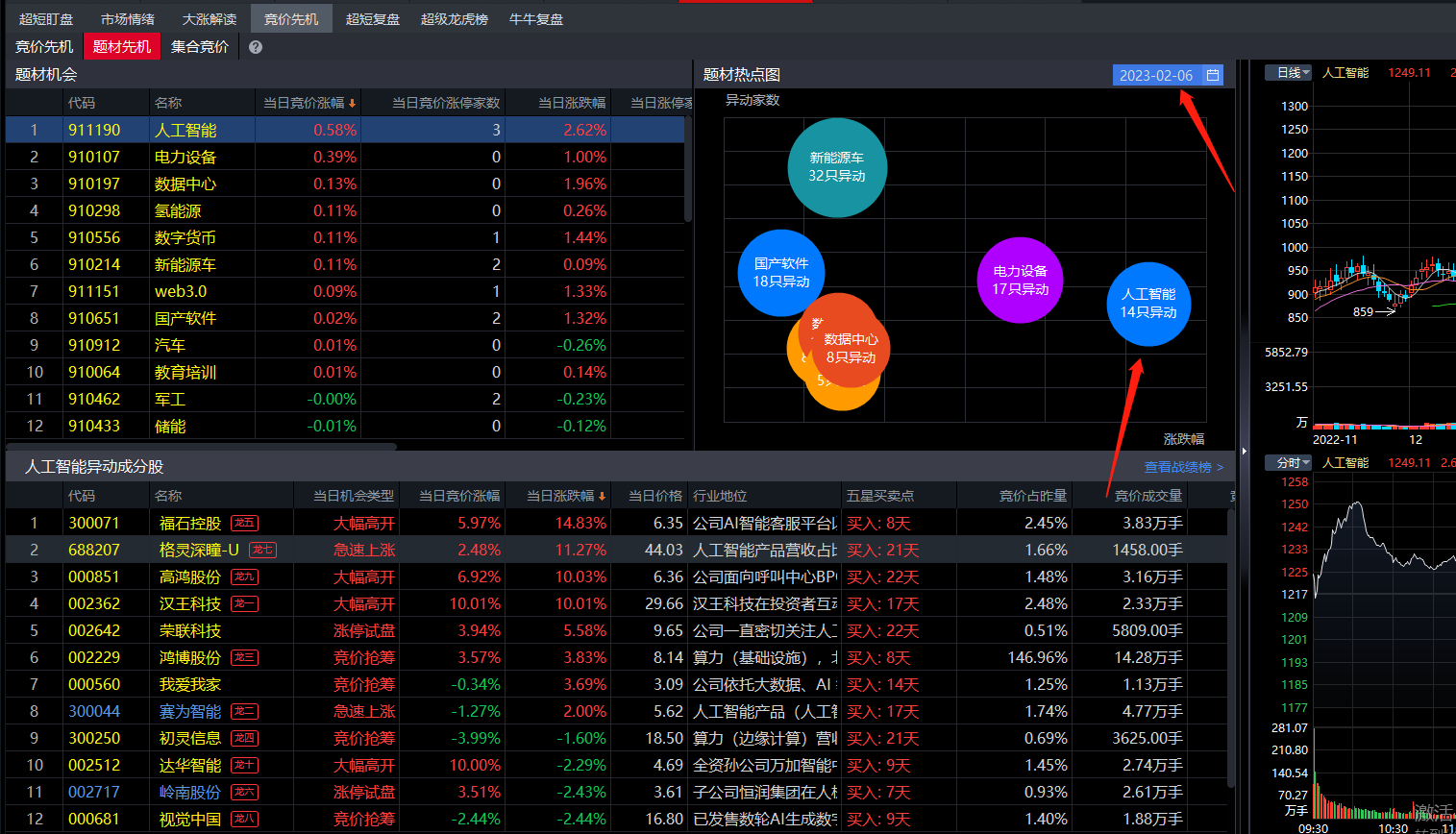Click the help question mark icon
Screen dimensions: 1456x834
256,47
